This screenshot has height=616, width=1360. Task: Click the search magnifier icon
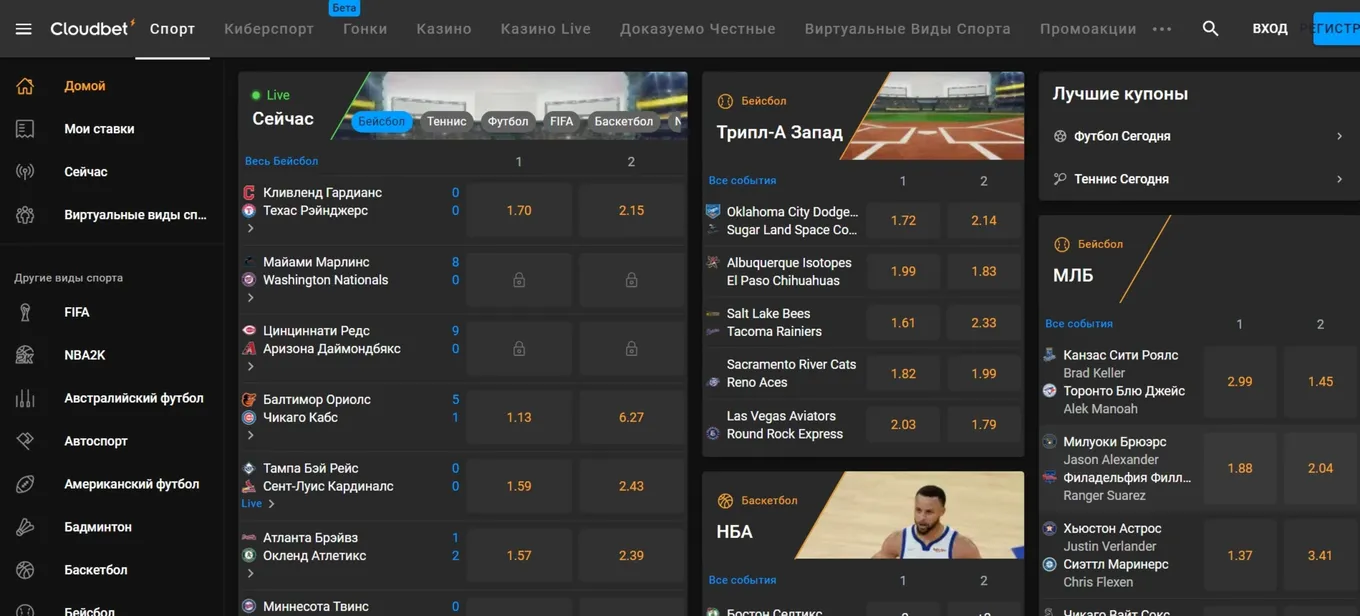[1210, 29]
